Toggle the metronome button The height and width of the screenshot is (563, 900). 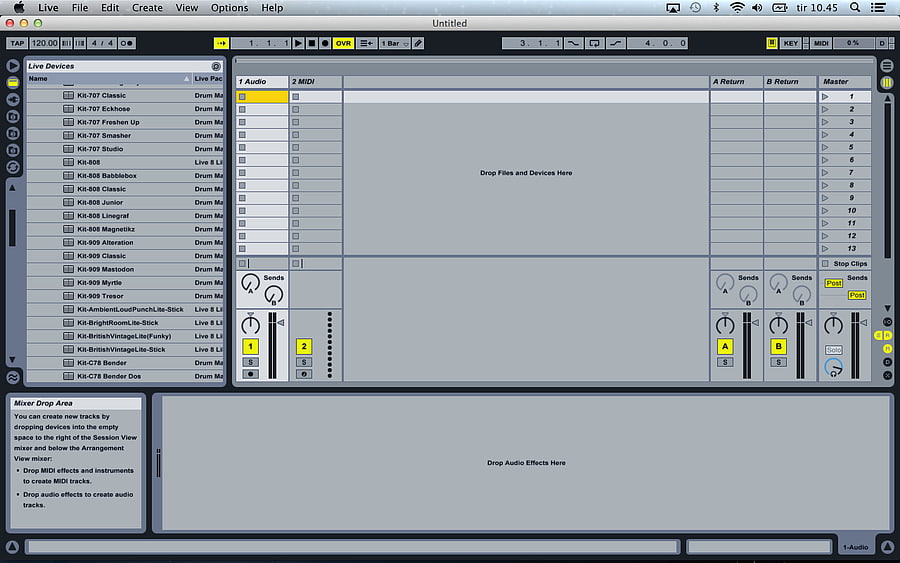tap(127, 43)
